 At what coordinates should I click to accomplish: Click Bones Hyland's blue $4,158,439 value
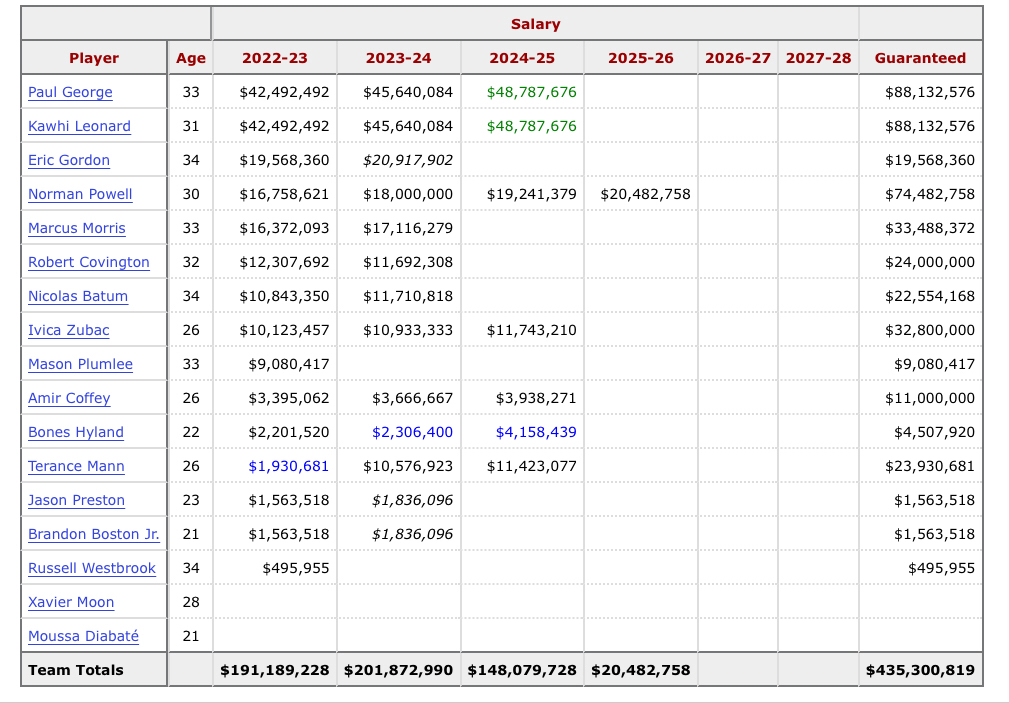pyautogui.click(x=536, y=433)
